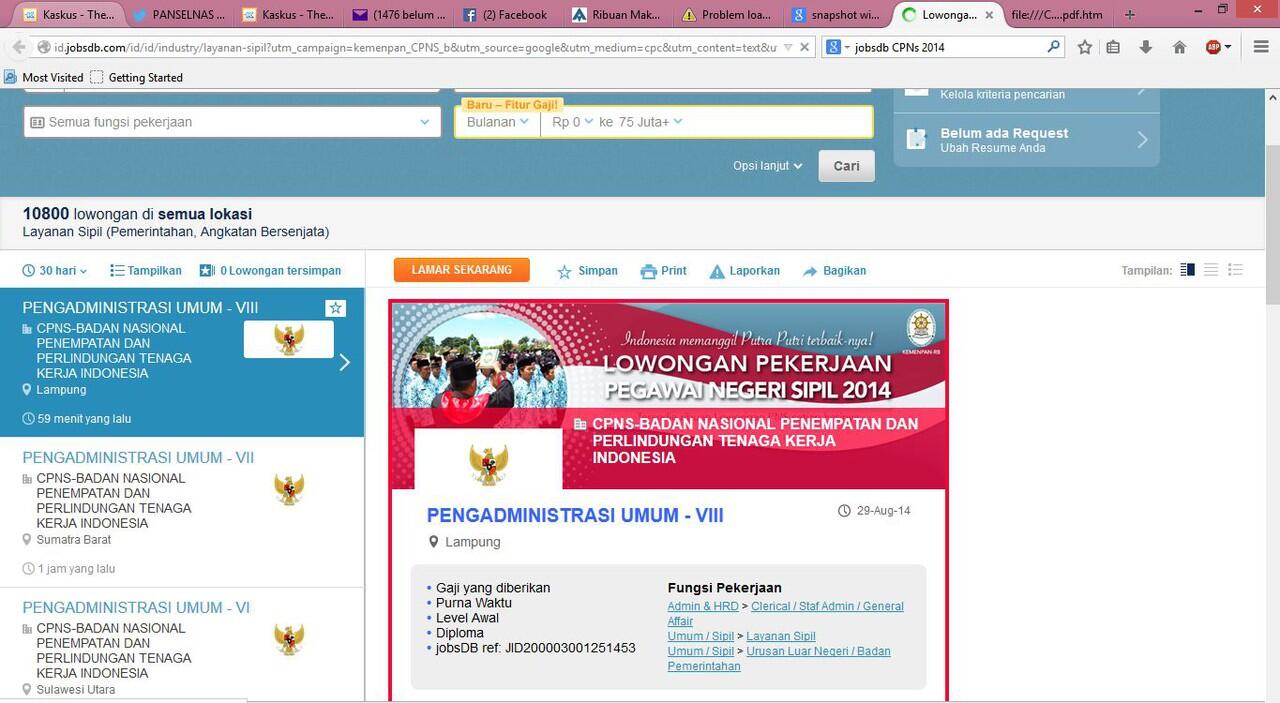Viewport: 1280px width, 703px height.
Task: Share the job via Bagikan
Action: 834,271
